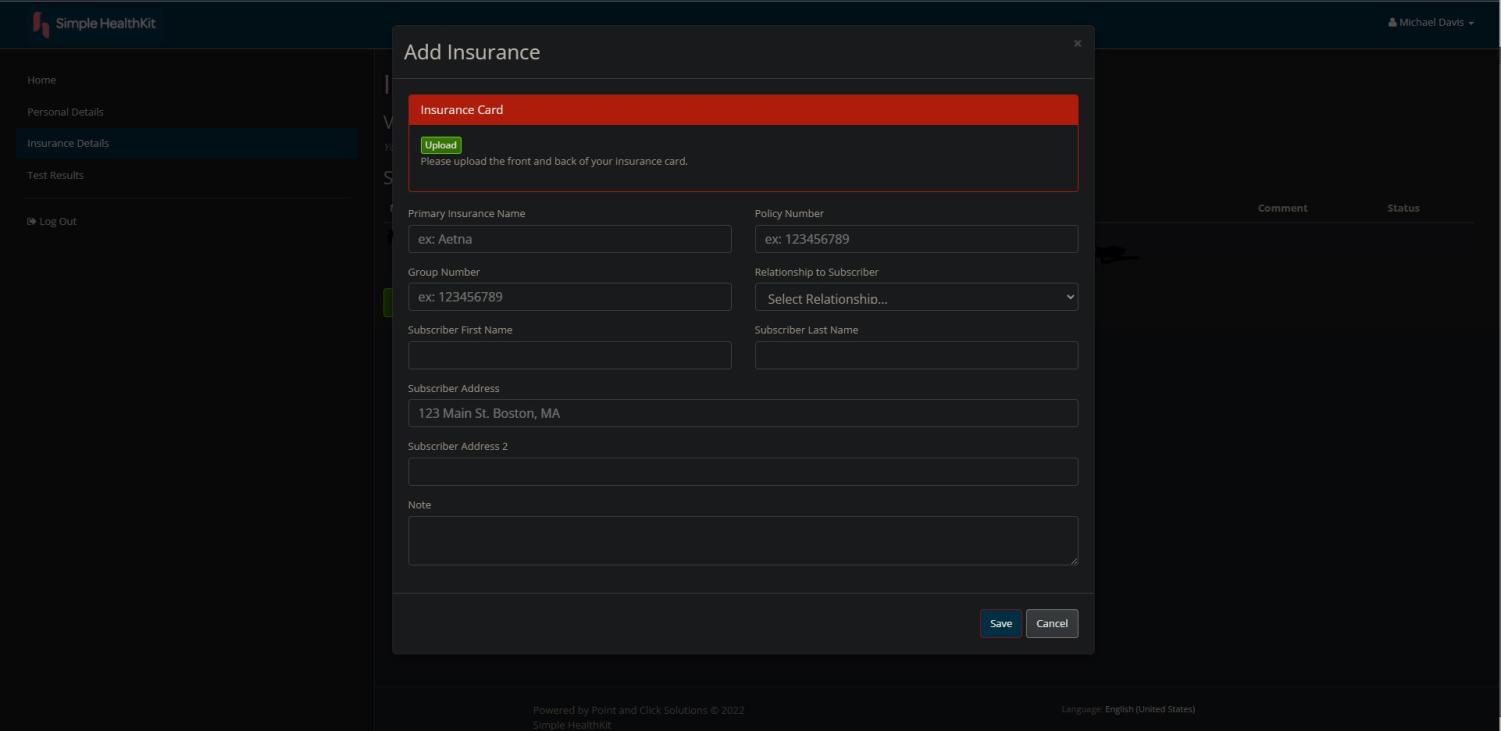The width and height of the screenshot is (1501, 731).
Task: Close the Add Insurance dialog with X
Action: point(1077,43)
